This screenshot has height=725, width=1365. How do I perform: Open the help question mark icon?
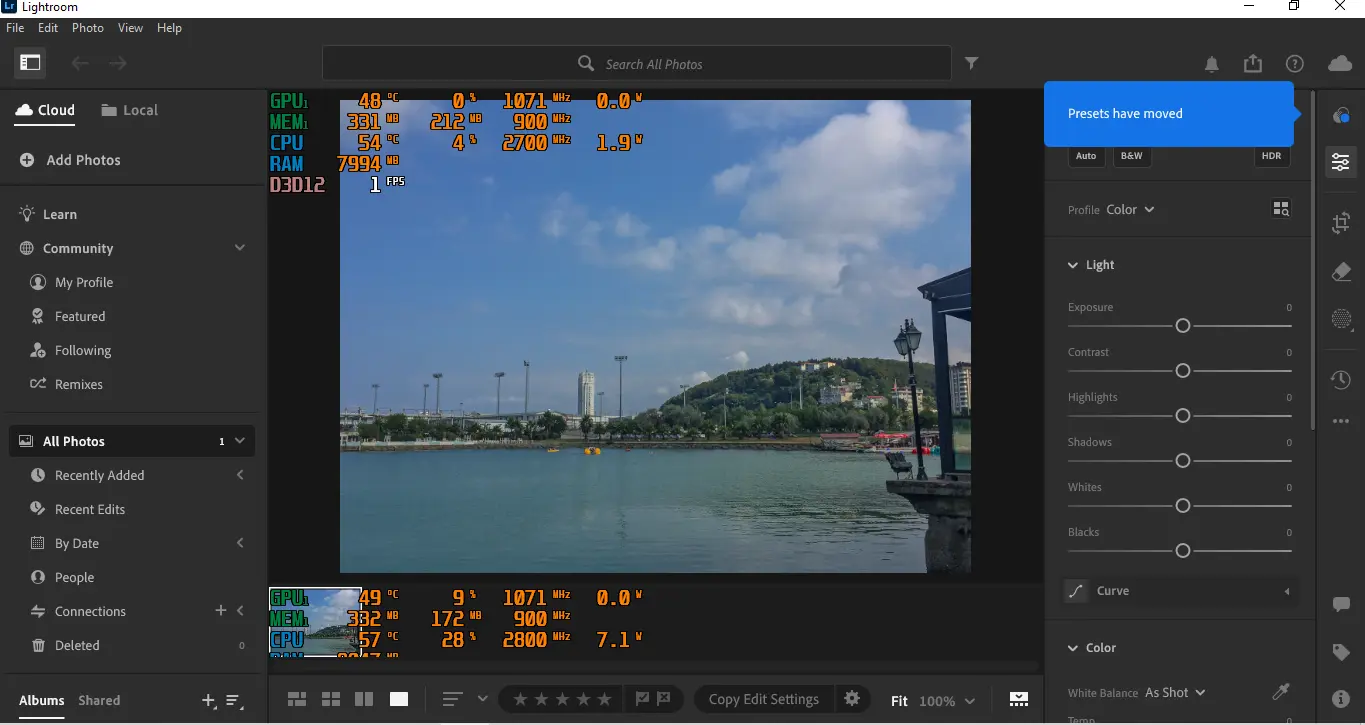point(1295,64)
